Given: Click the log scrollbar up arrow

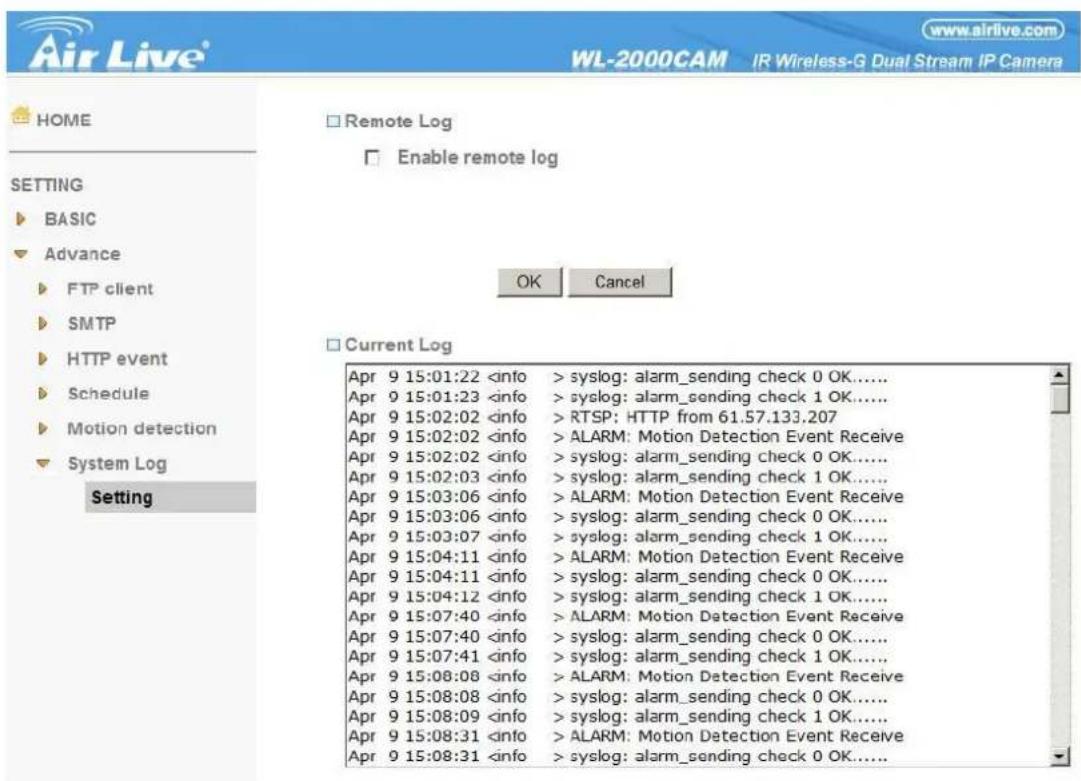Looking at the screenshot, I should coord(1059,375).
